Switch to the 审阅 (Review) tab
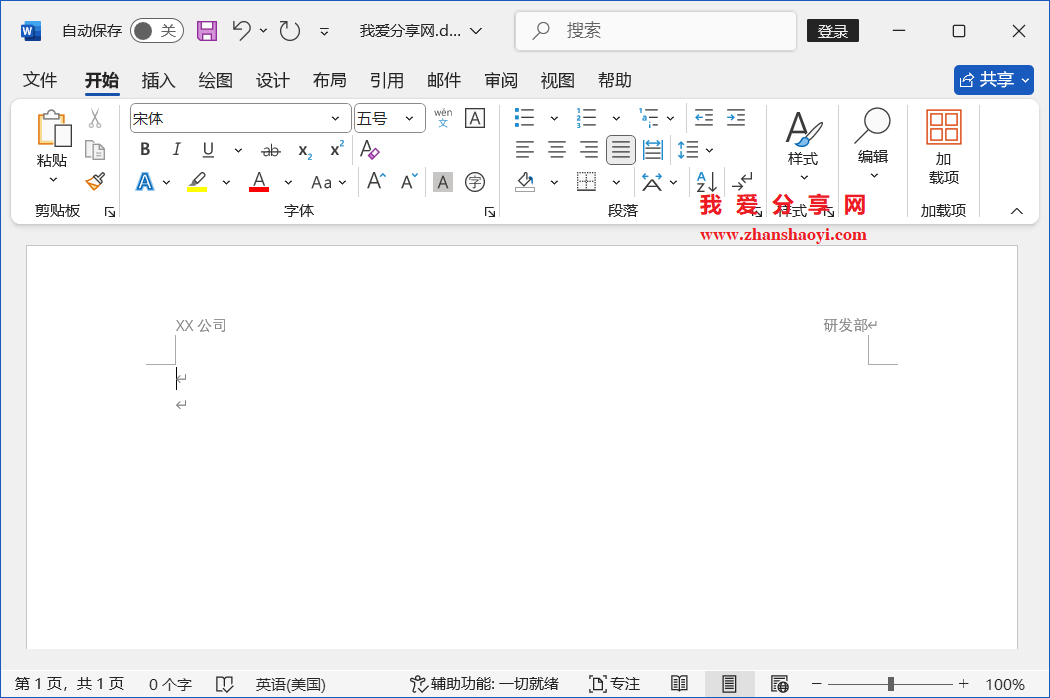The height and width of the screenshot is (698, 1050). click(501, 80)
